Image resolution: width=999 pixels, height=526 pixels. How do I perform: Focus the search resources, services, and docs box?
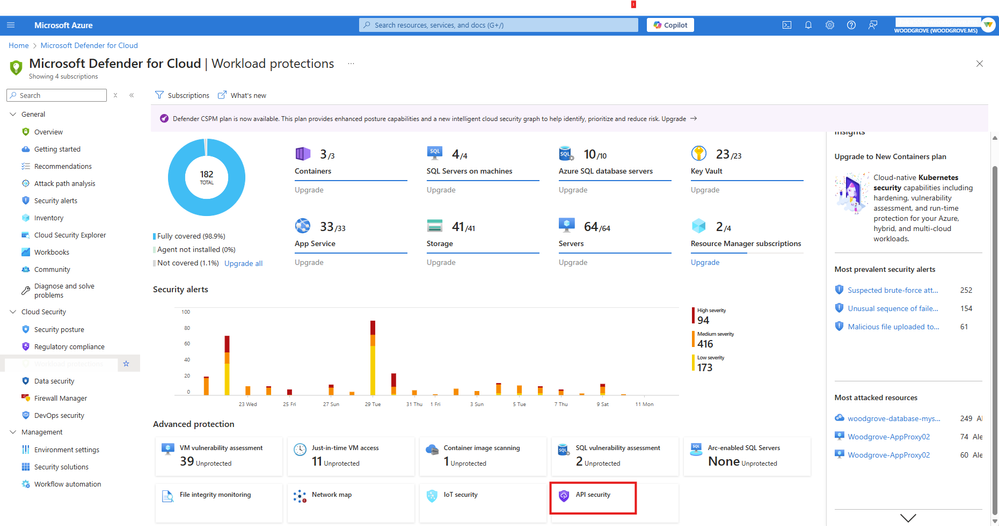(x=499, y=25)
